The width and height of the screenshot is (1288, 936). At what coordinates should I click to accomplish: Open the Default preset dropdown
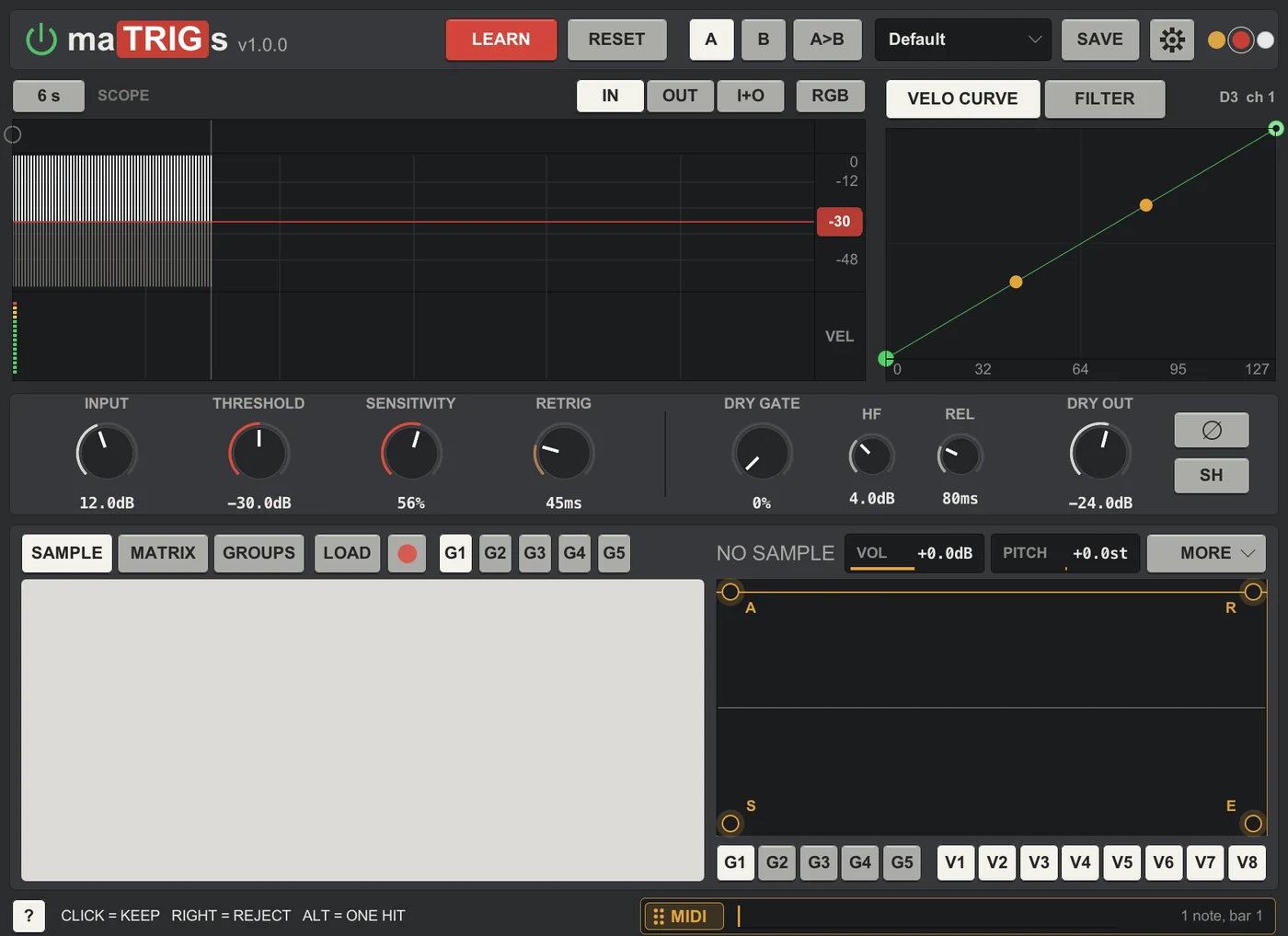[963, 40]
